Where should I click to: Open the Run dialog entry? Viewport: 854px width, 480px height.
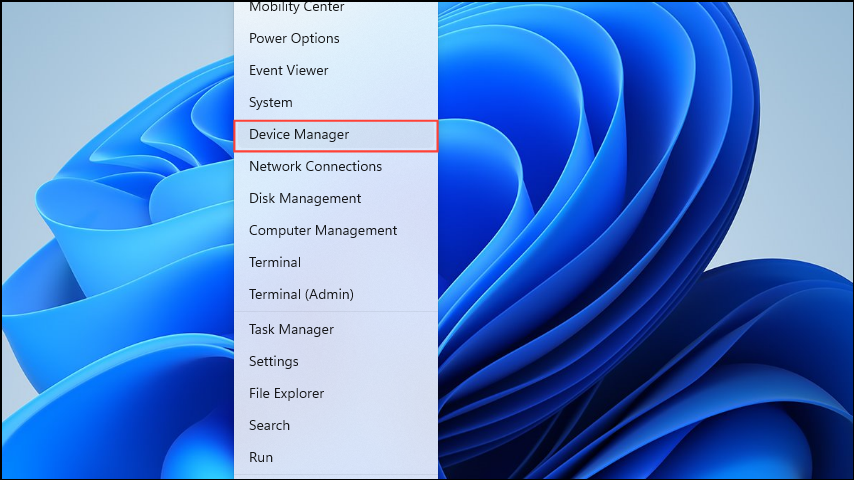[x=261, y=457]
